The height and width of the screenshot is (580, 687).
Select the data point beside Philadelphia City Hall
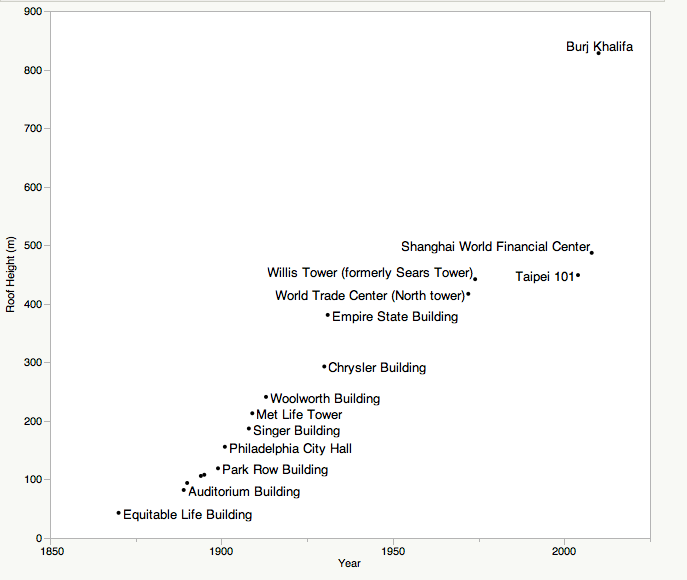coord(225,447)
